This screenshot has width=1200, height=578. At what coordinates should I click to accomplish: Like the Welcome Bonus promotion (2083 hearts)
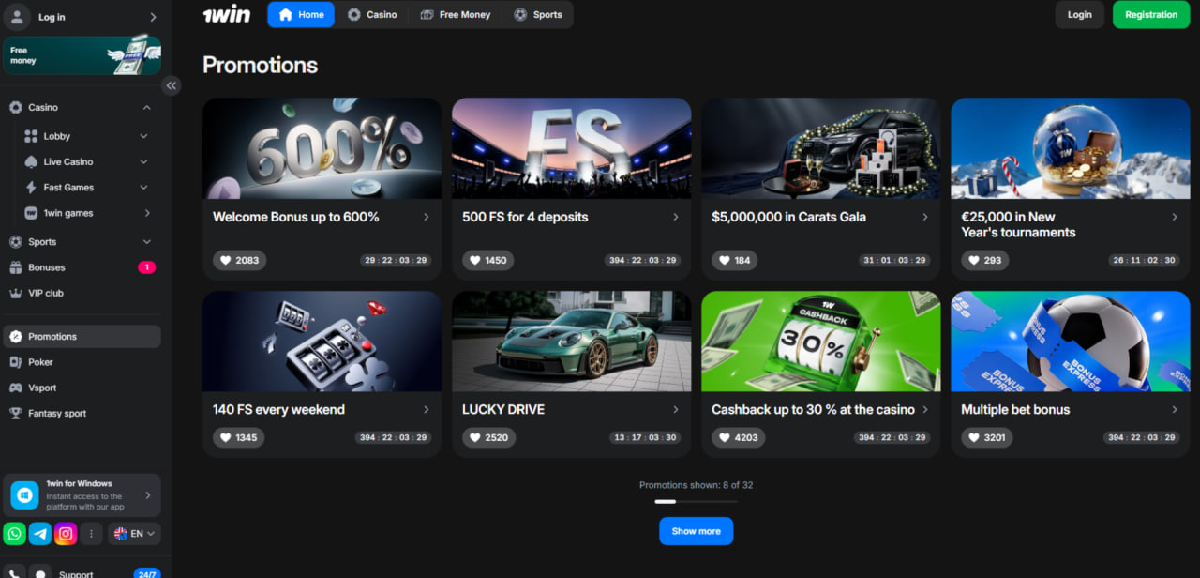pyautogui.click(x=239, y=260)
